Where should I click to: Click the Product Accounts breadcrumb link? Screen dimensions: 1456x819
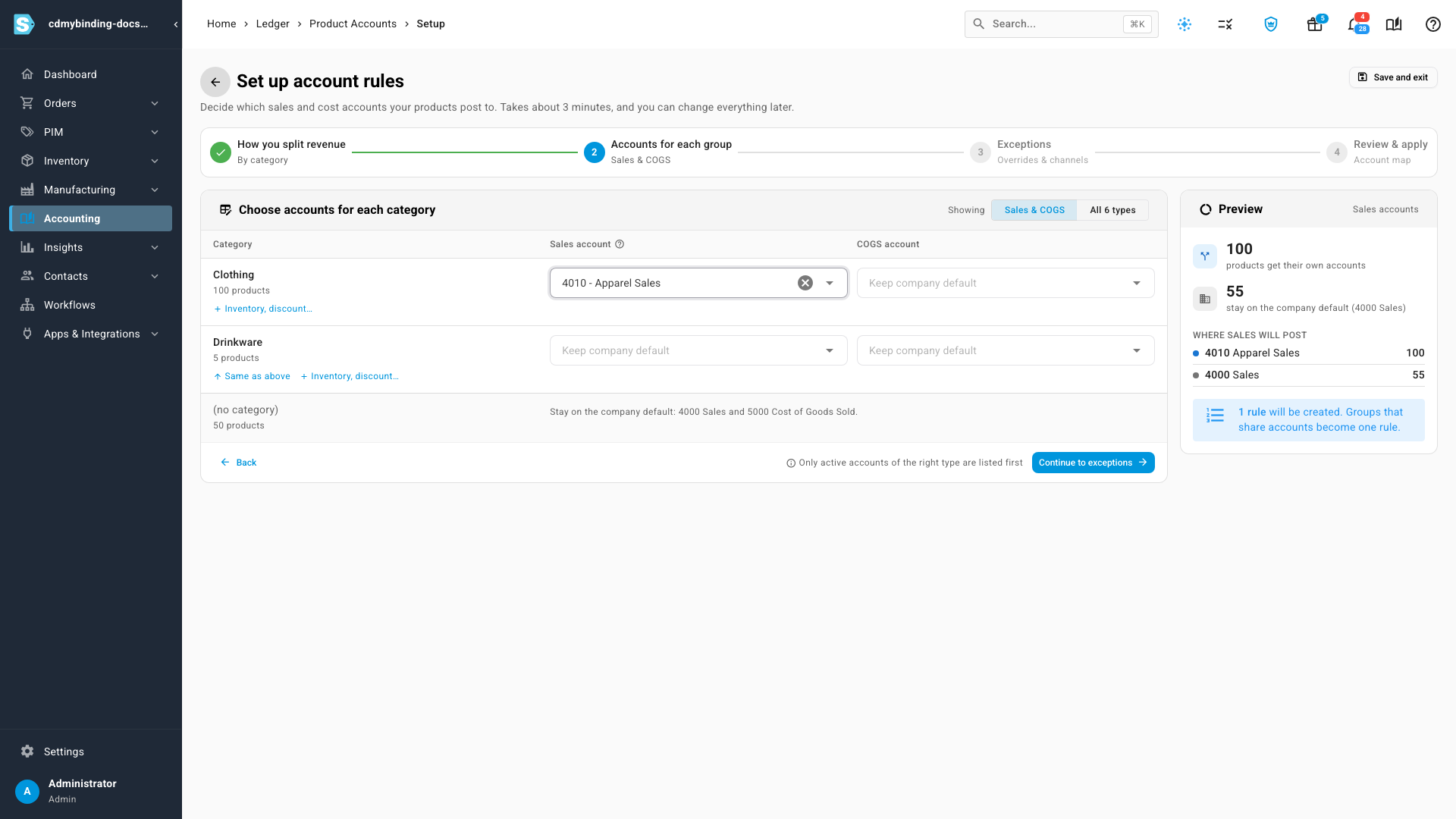(353, 24)
